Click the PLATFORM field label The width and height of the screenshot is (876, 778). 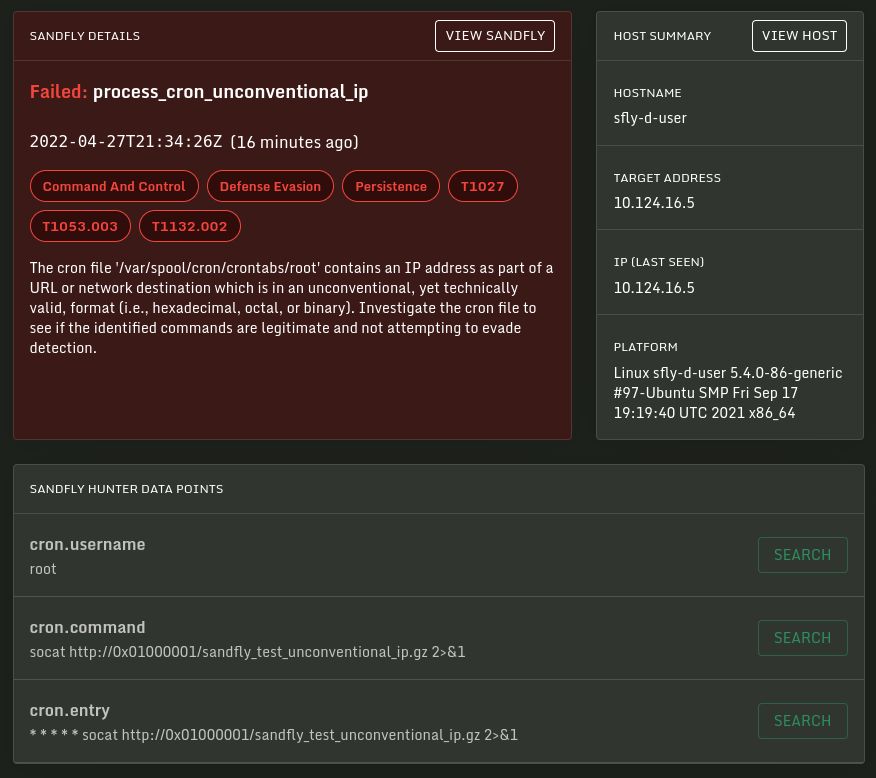point(645,347)
